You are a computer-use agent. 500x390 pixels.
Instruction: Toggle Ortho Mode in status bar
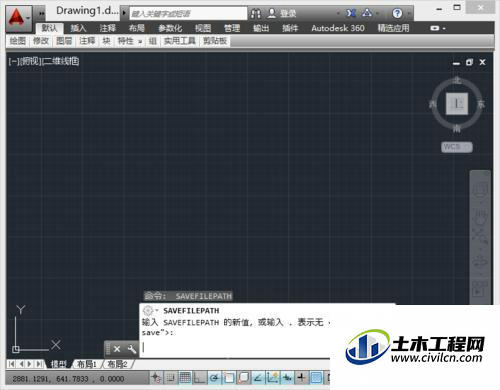200,378
